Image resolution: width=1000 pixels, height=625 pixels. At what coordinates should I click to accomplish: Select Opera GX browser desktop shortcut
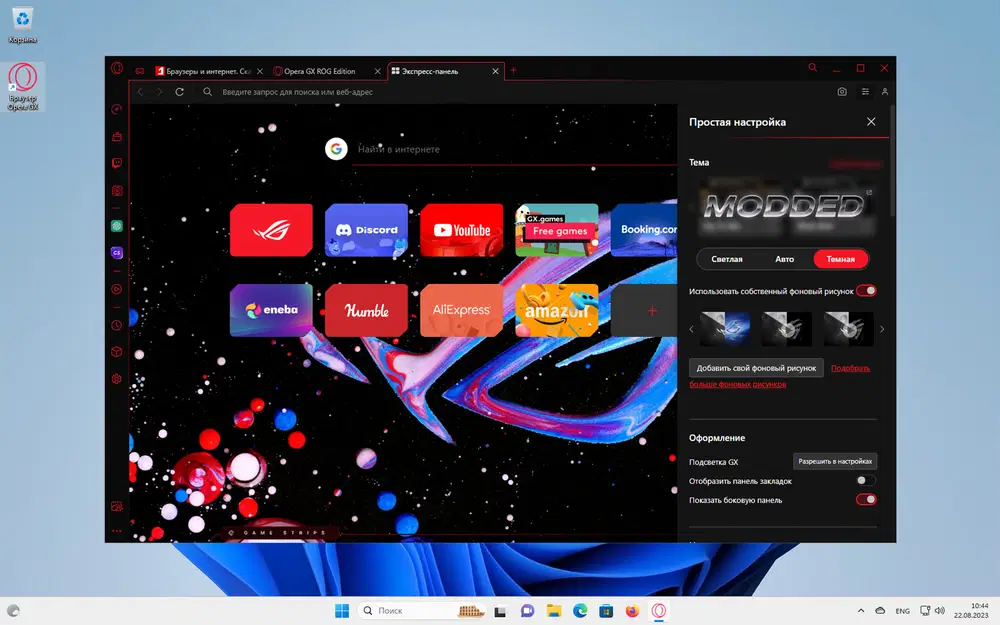23,87
